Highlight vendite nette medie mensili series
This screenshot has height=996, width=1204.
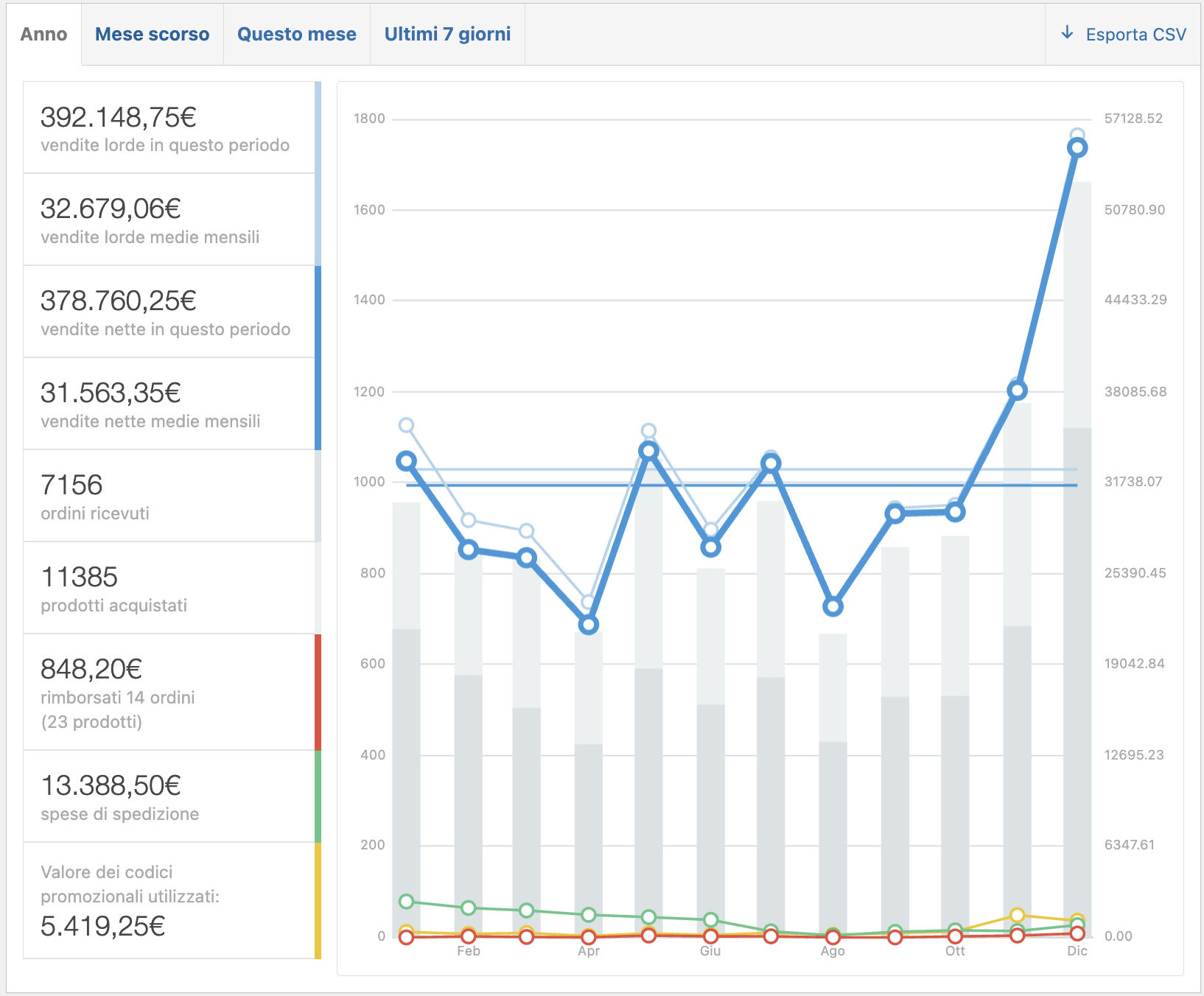tap(169, 404)
